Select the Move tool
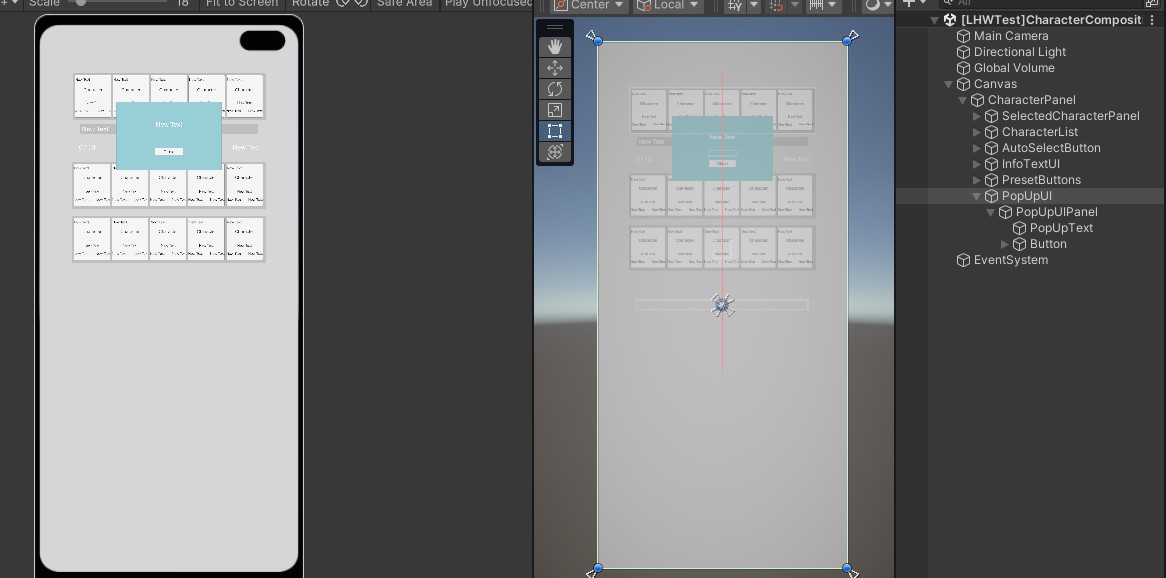Image resolution: width=1166 pixels, height=578 pixels. click(555, 68)
